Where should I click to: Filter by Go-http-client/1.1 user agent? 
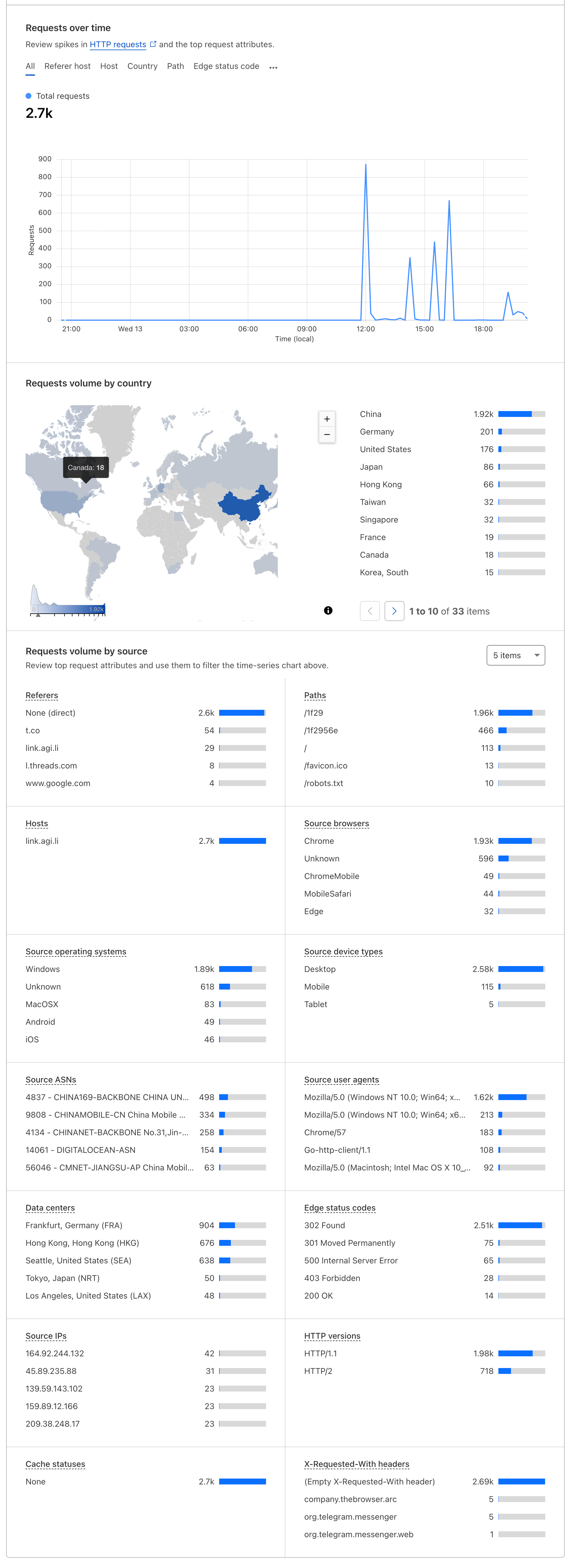(424, 1150)
